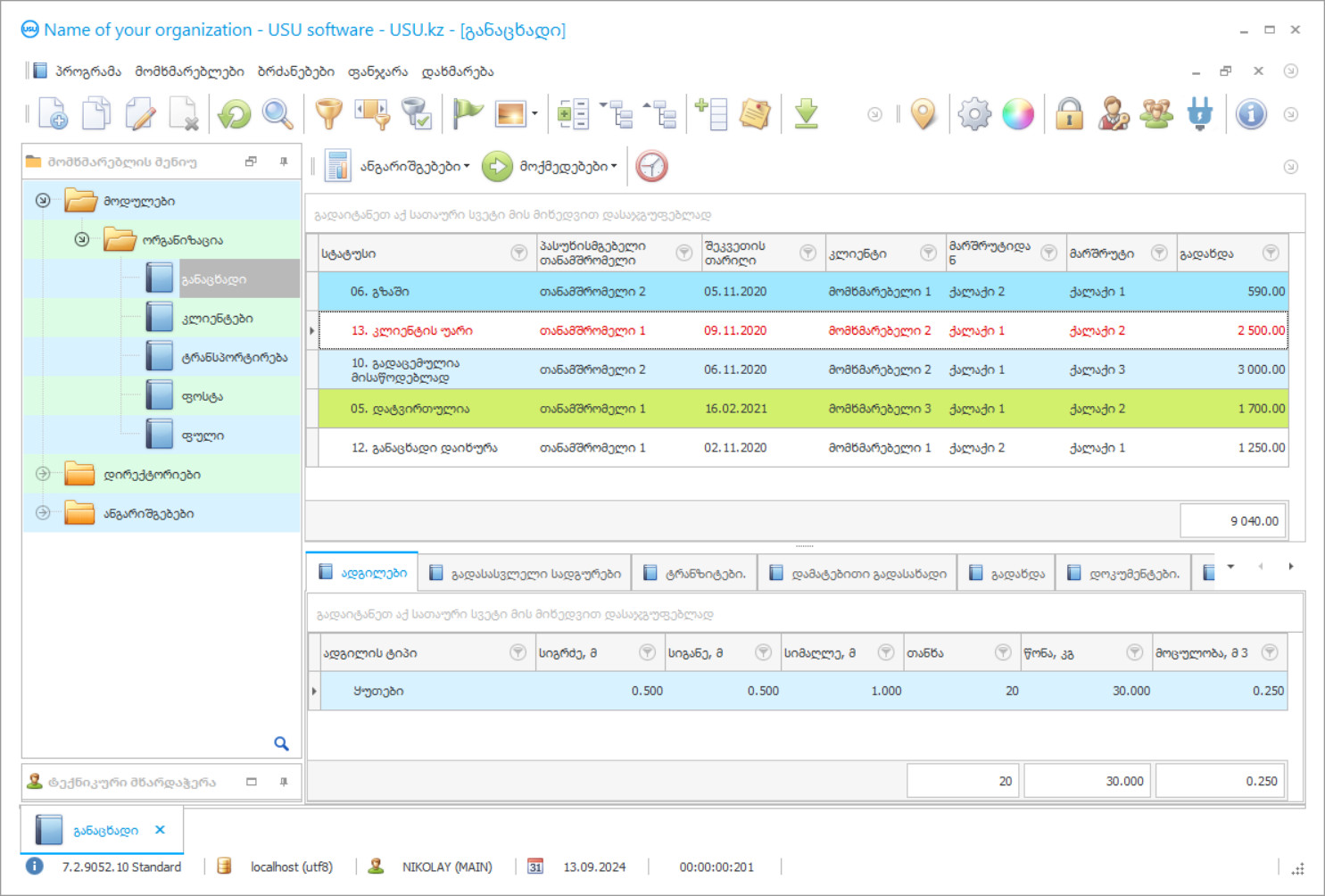Select კლიენტები in the tree
The image size is (1325, 896).
[217, 319]
